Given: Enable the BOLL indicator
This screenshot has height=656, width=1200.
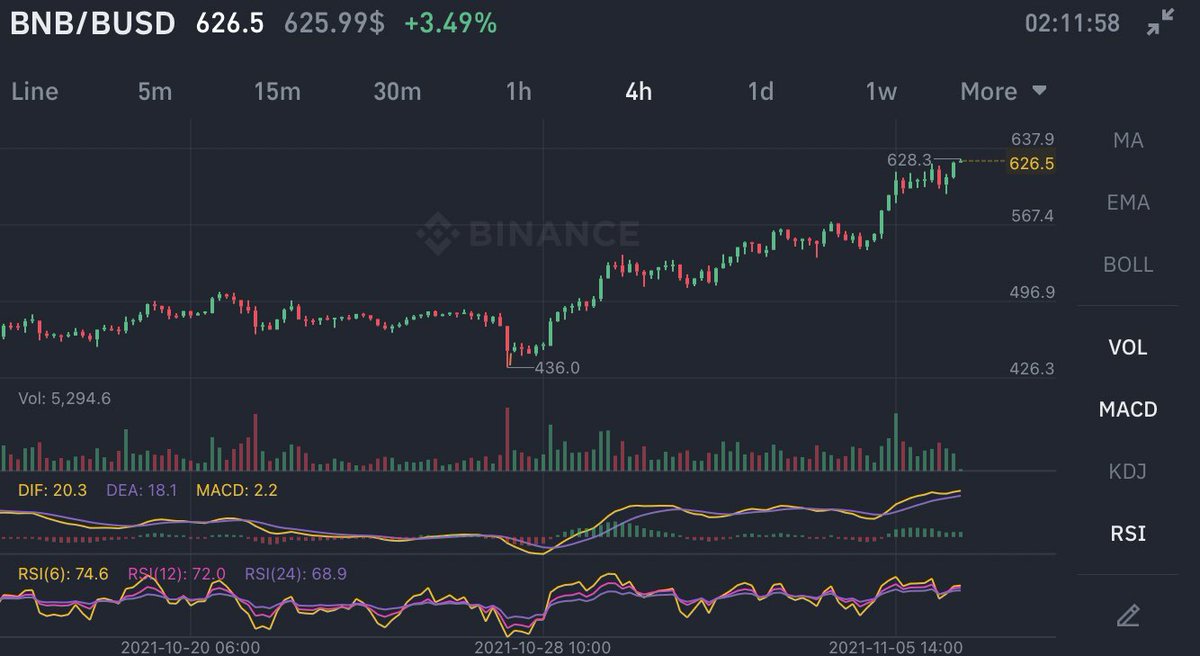Looking at the screenshot, I should (1128, 265).
